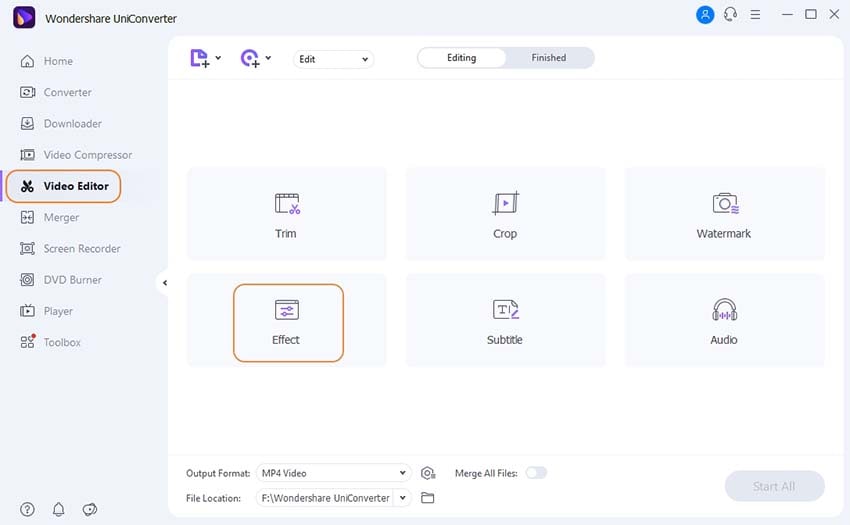The image size is (850, 525).
Task: Click the Audio headphones icon
Action: [x=724, y=309]
